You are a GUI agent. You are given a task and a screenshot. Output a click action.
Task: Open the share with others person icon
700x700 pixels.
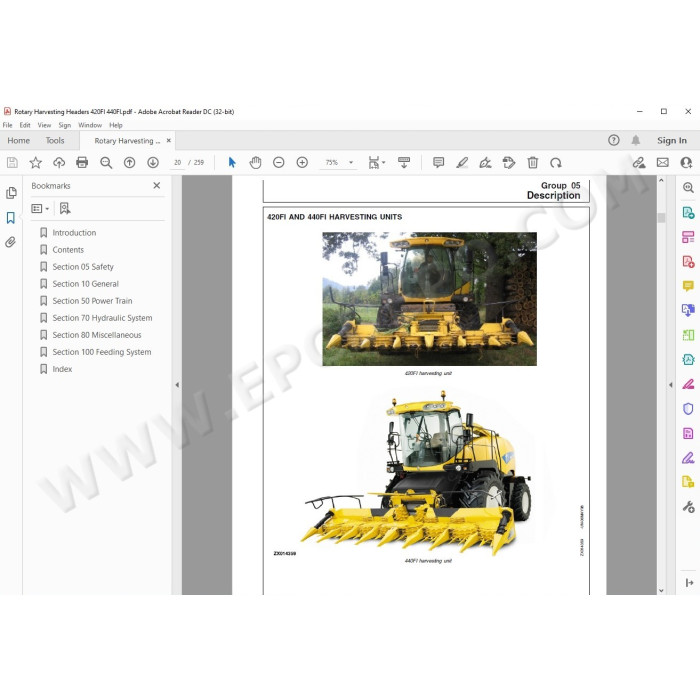coord(686,162)
